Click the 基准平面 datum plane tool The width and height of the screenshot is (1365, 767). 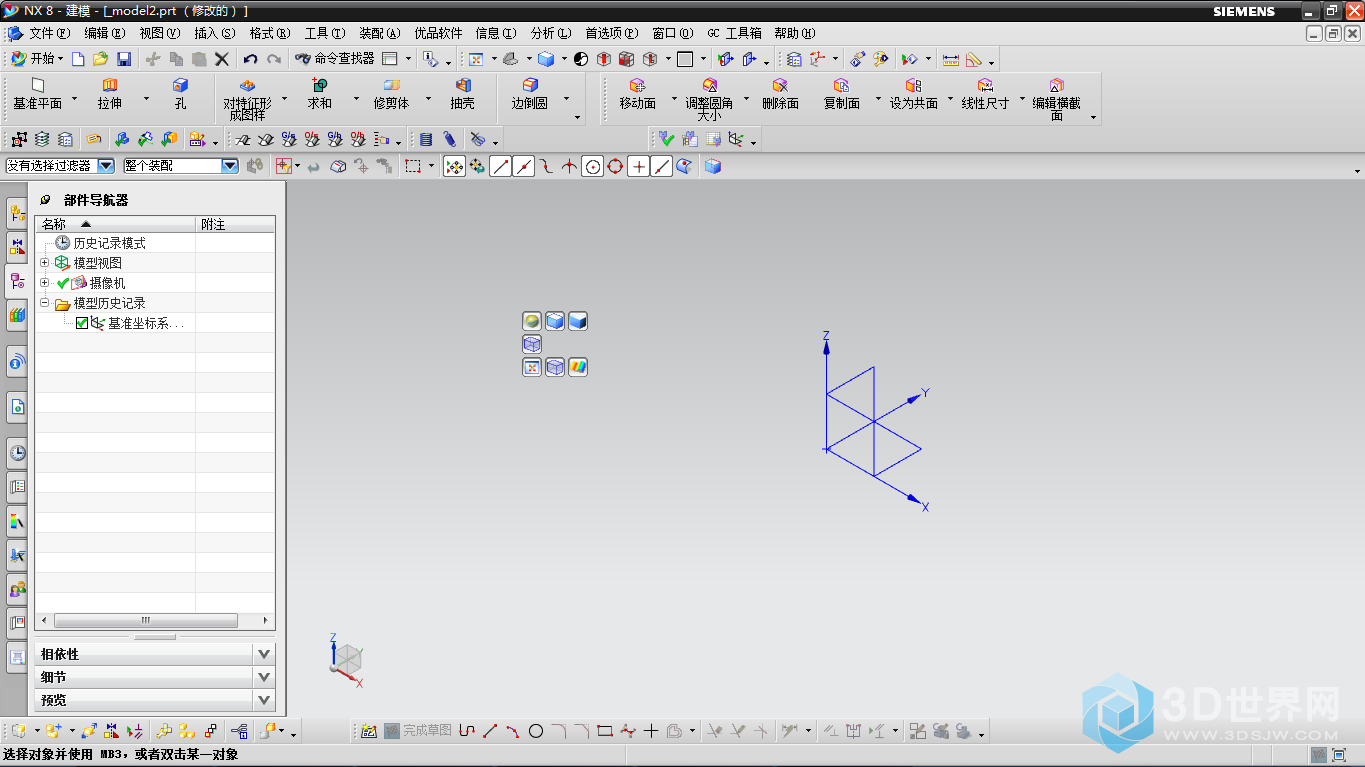38,94
